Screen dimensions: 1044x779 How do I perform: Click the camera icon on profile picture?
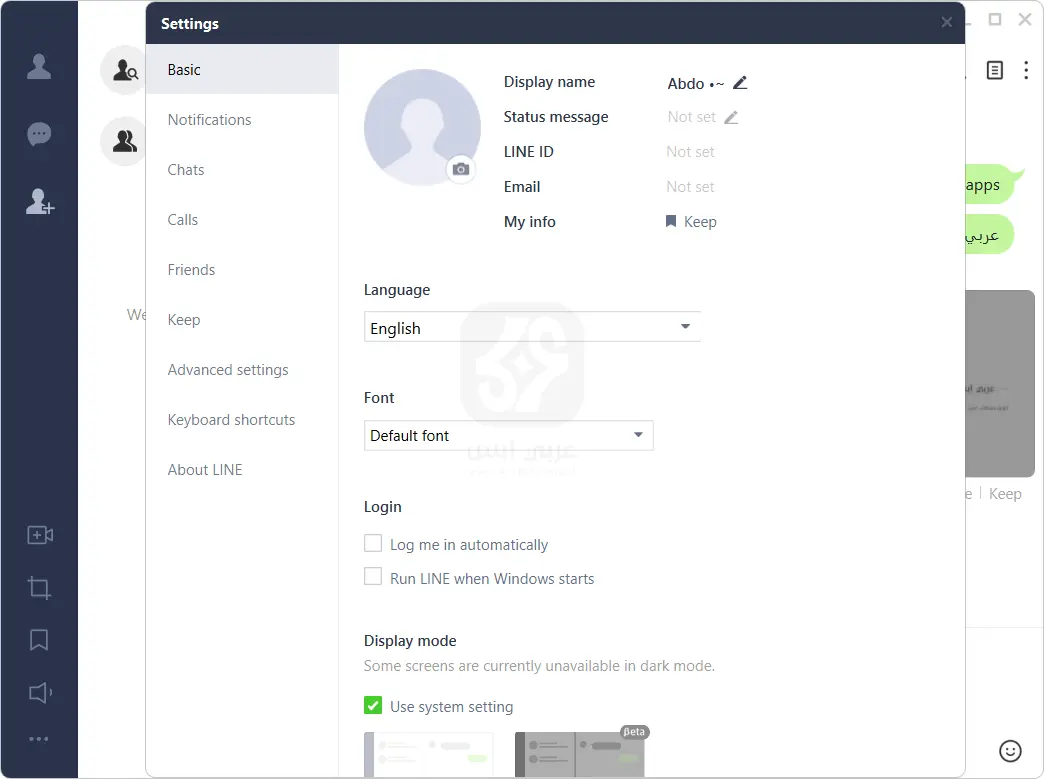pos(460,169)
